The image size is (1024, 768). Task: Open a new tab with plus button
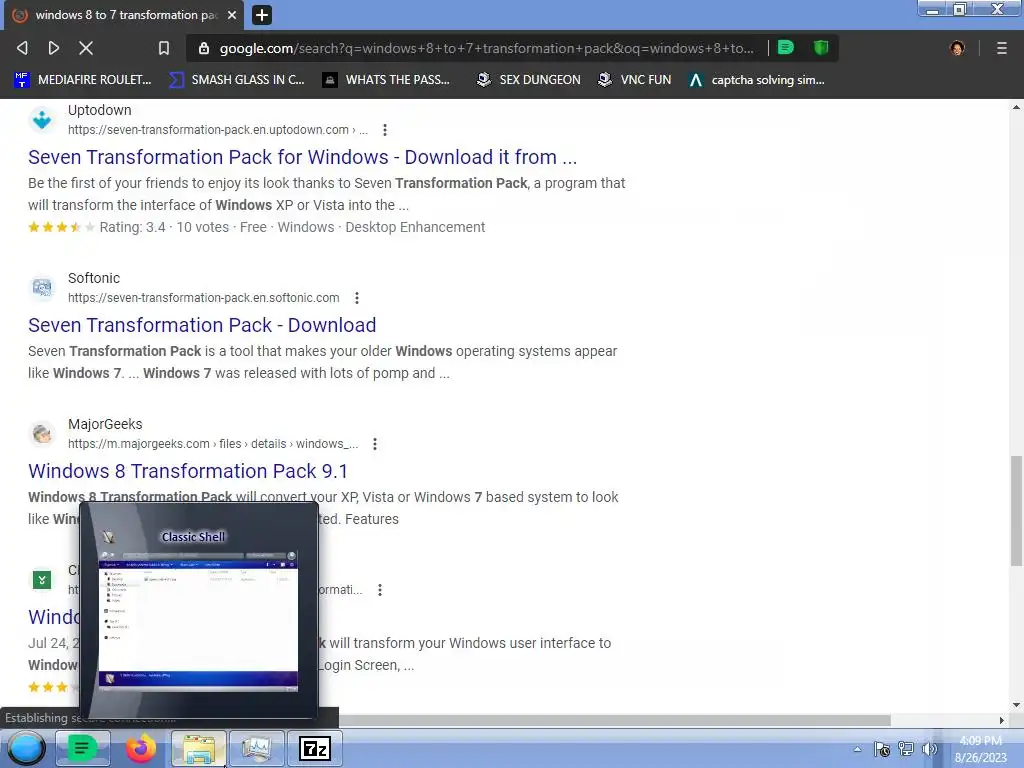click(261, 15)
